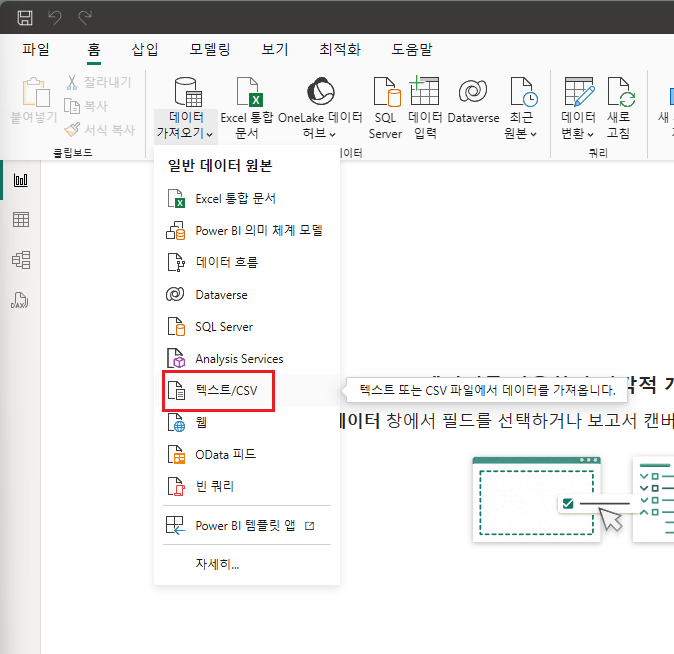Viewport: 674px width, 654px height.
Task: Click the Save icon in title bar
Action: pyautogui.click(x=25, y=18)
